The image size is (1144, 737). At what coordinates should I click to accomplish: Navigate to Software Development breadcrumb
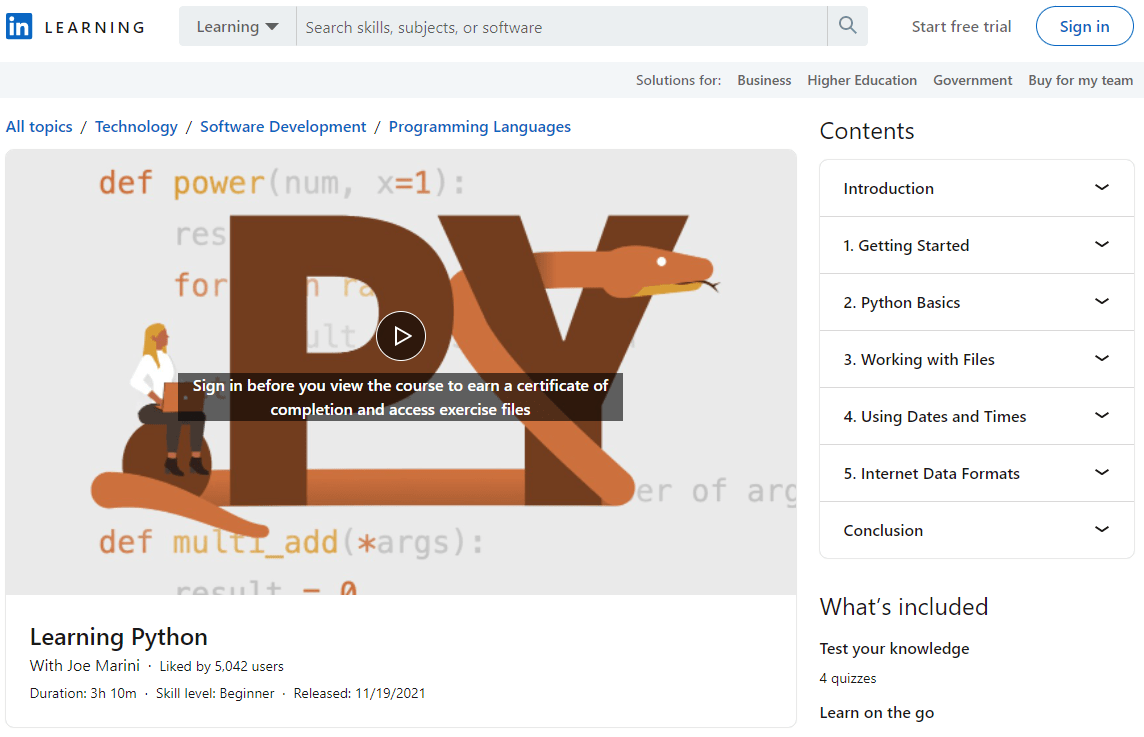(283, 127)
